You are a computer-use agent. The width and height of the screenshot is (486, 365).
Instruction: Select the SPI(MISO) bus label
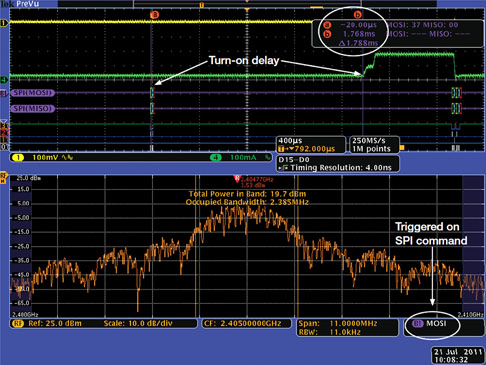click(x=33, y=108)
